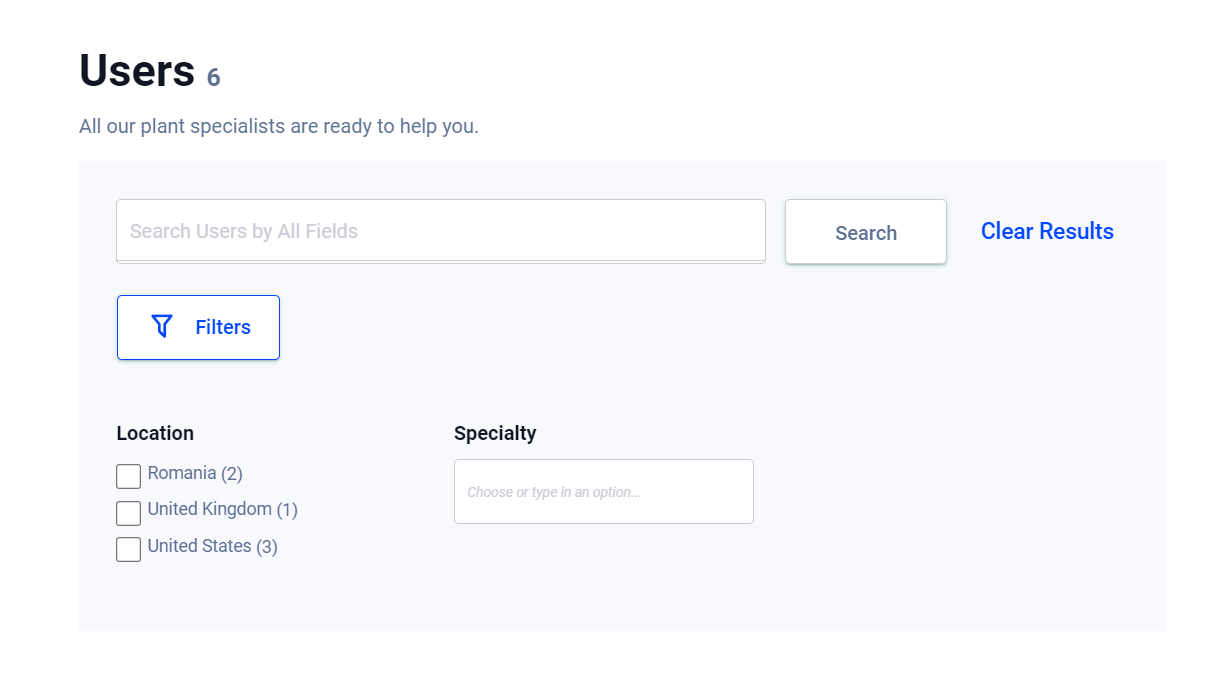Click empty area right of Specialty dropdown
Screen dimensions: 1226x673
point(950,491)
